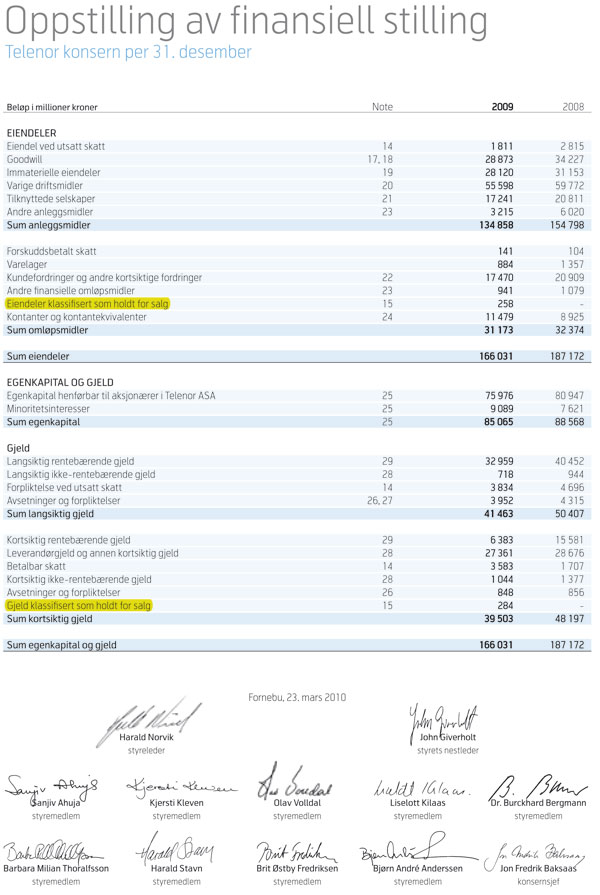Select 'Egenkapital henførbar til aksjonærer i Telenor ASA'
Image resolution: width=600 pixels, height=895 pixels.
(x=111, y=396)
